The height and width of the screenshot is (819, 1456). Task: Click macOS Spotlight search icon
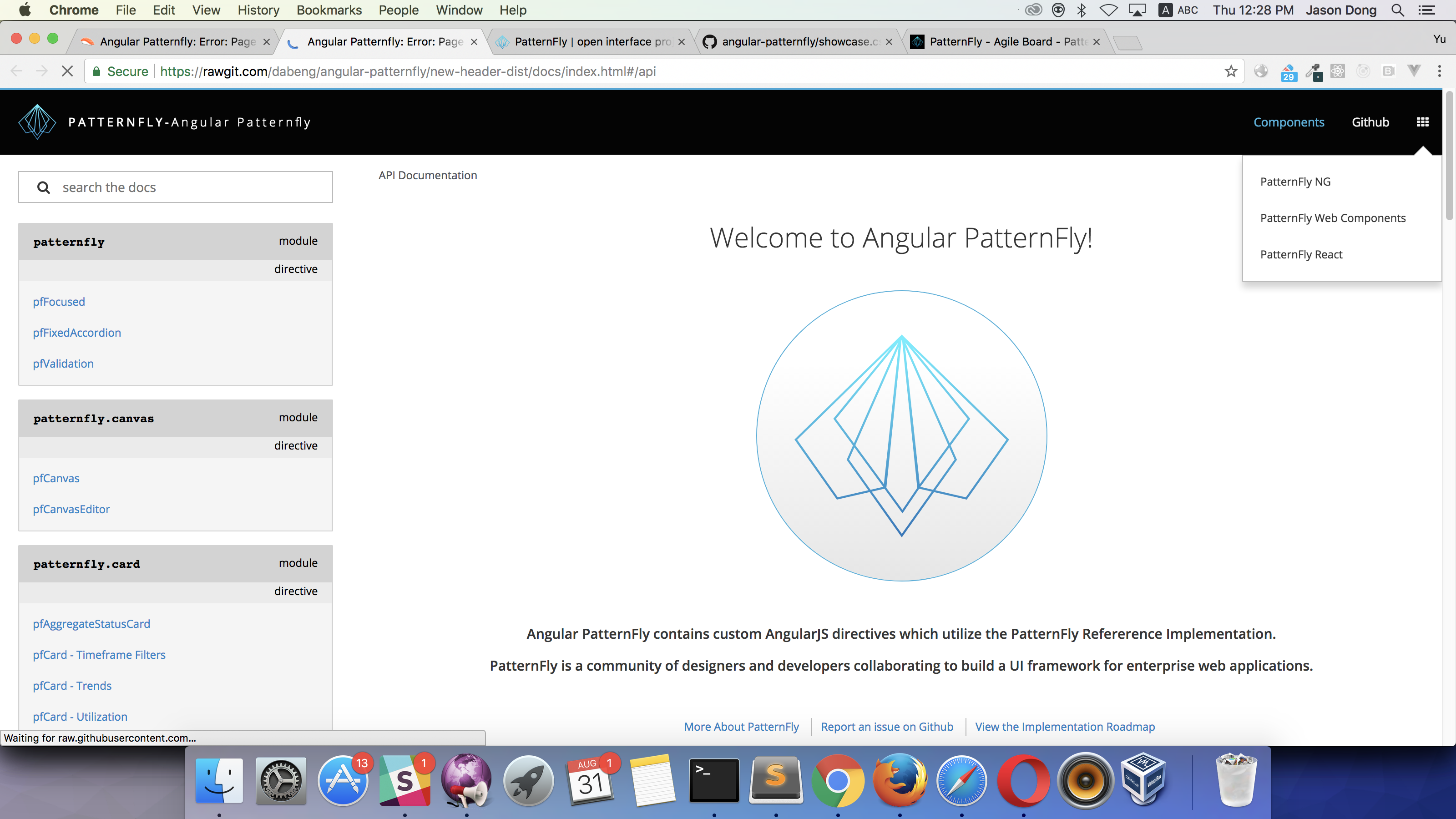pyautogui.click(x=1397, y=10)
